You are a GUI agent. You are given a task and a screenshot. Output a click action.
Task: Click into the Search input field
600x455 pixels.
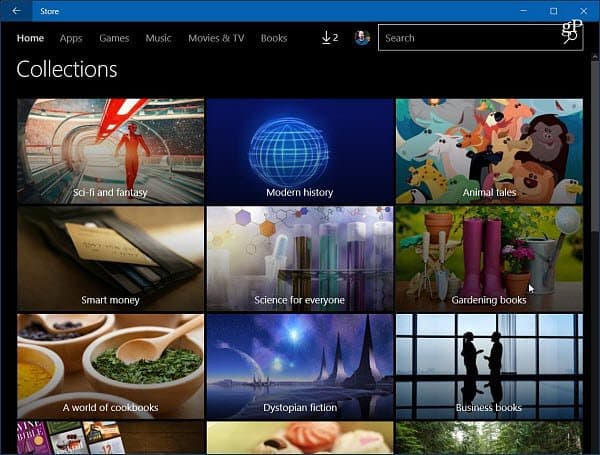tap(480, 38)
